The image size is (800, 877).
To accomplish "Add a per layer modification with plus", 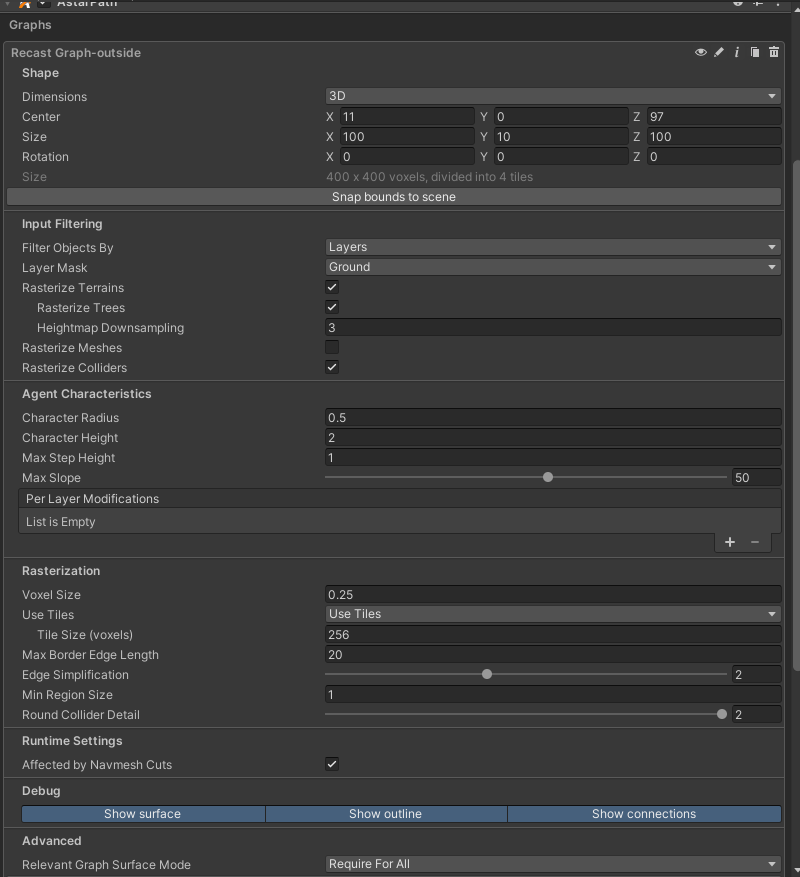I will (x=730, y=542).
